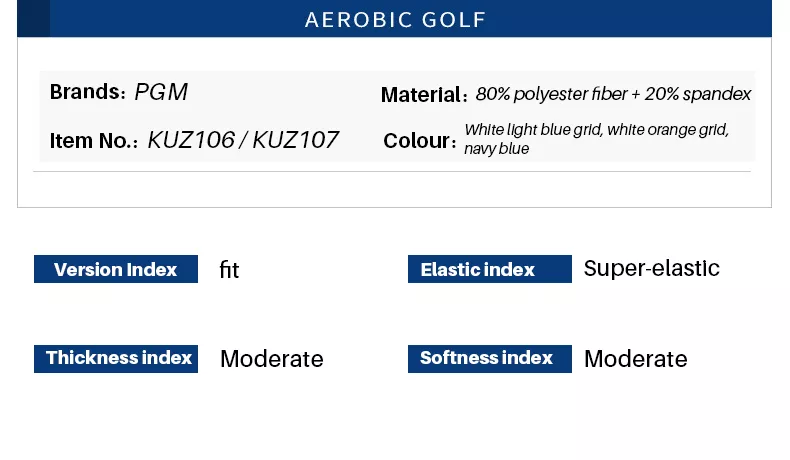Image resolution: width=790 pixels, height=460 pixels.
Task: Click the Version Index badge
Action: coord(116,269)
